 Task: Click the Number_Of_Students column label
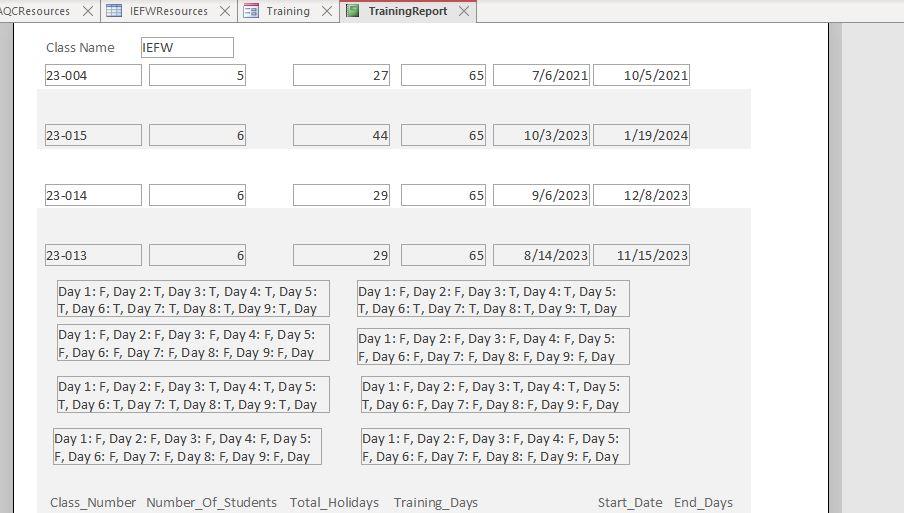tap(212, 503)
